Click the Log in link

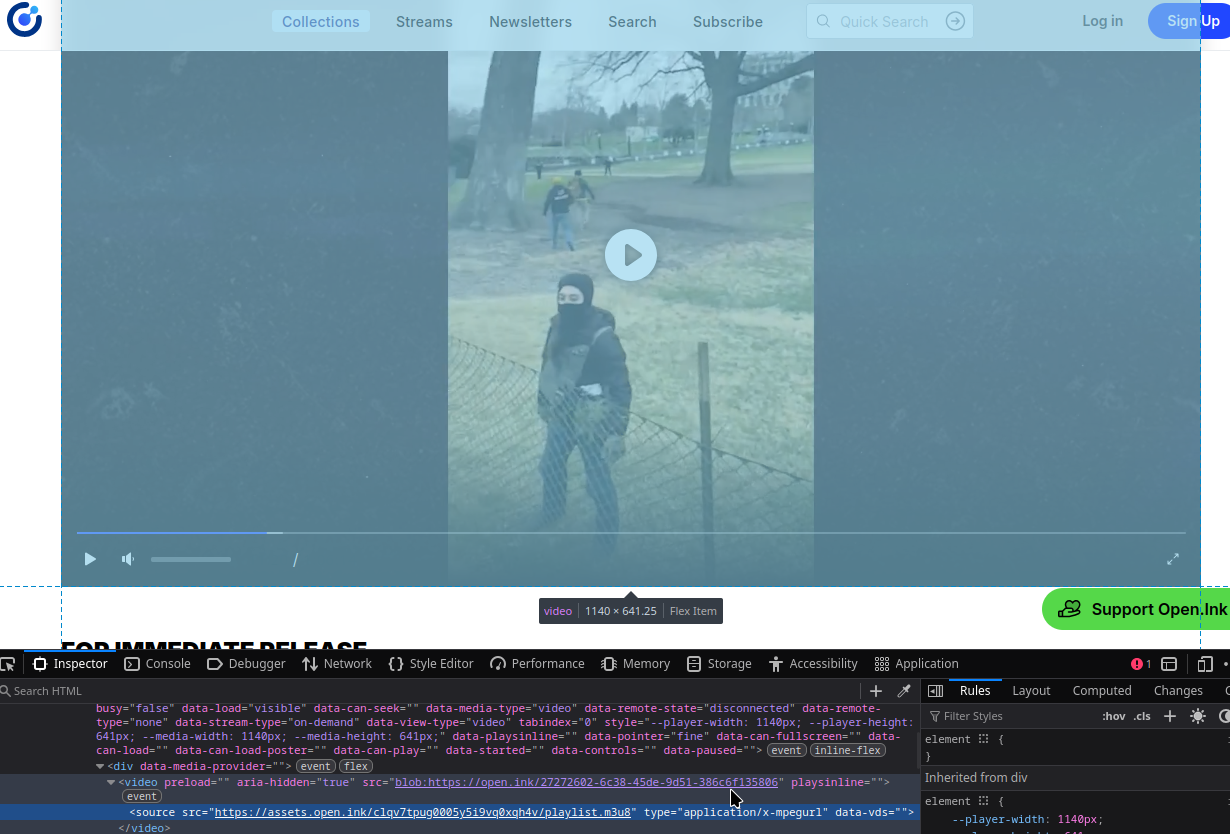click(1102, 21)
